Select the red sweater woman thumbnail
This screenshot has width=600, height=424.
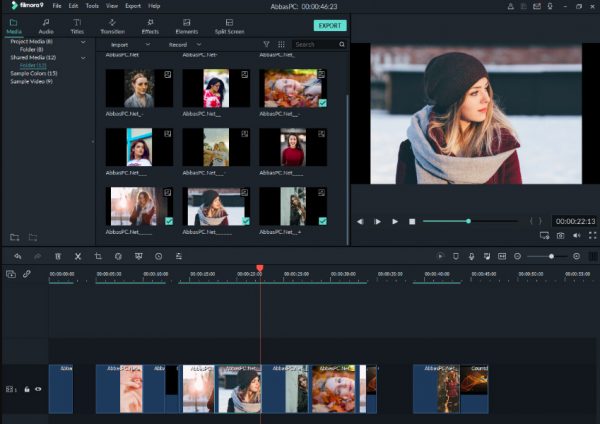click(293, 147)
